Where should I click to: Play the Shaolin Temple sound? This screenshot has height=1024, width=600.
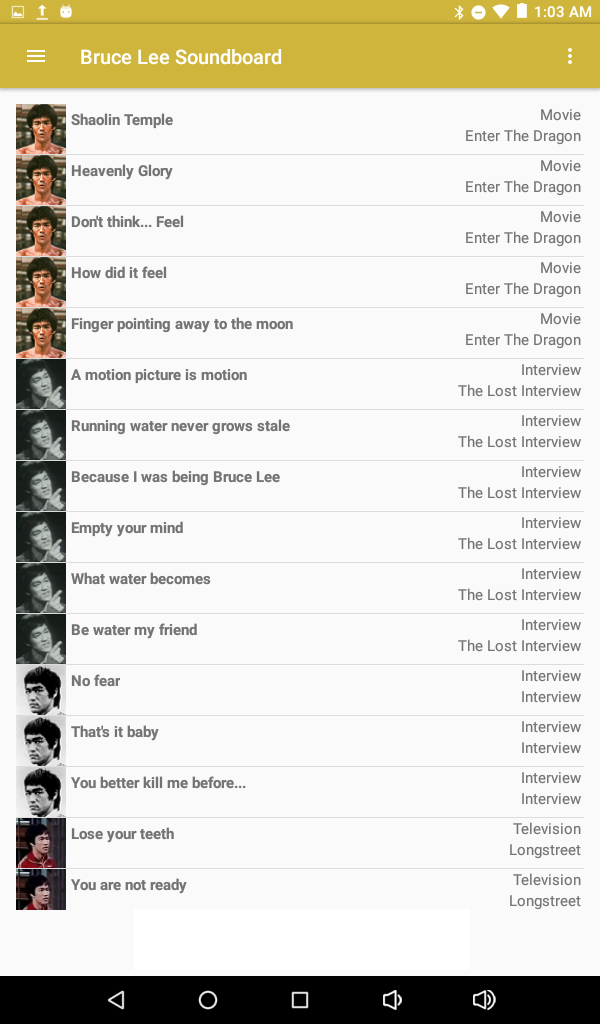(300, 129)
